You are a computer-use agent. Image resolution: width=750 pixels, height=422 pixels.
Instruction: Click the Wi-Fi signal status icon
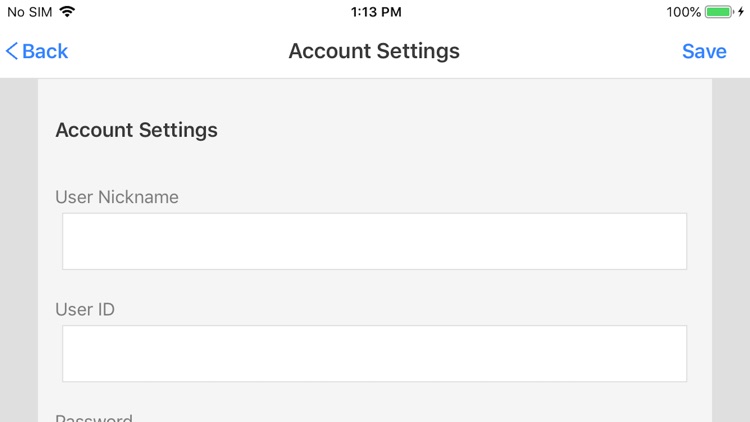67,12
